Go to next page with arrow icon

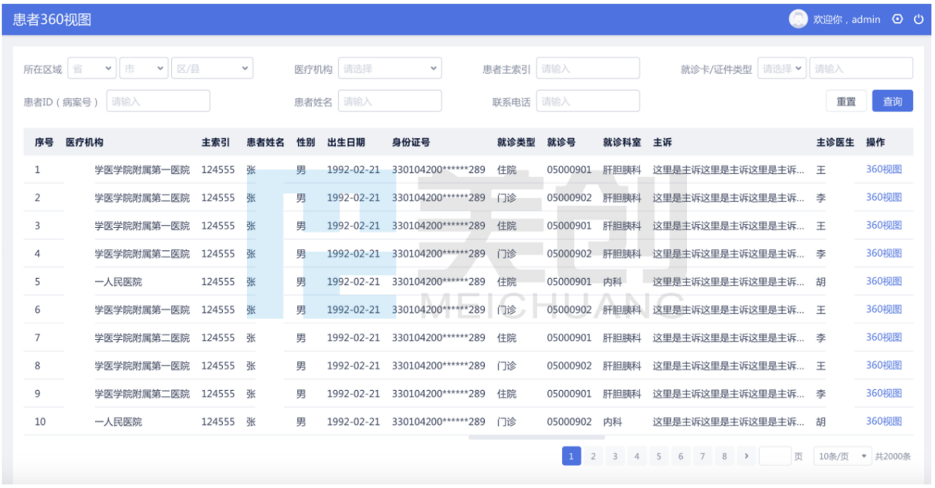click(x=746, y=456)
